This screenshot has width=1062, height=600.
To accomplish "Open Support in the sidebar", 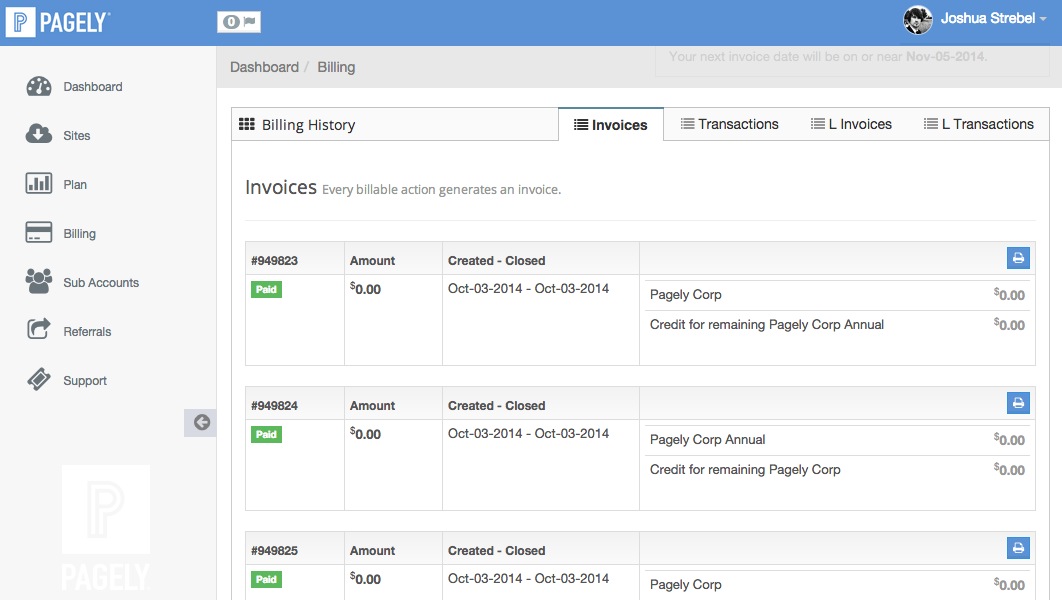I will click(x=85, y=381).
